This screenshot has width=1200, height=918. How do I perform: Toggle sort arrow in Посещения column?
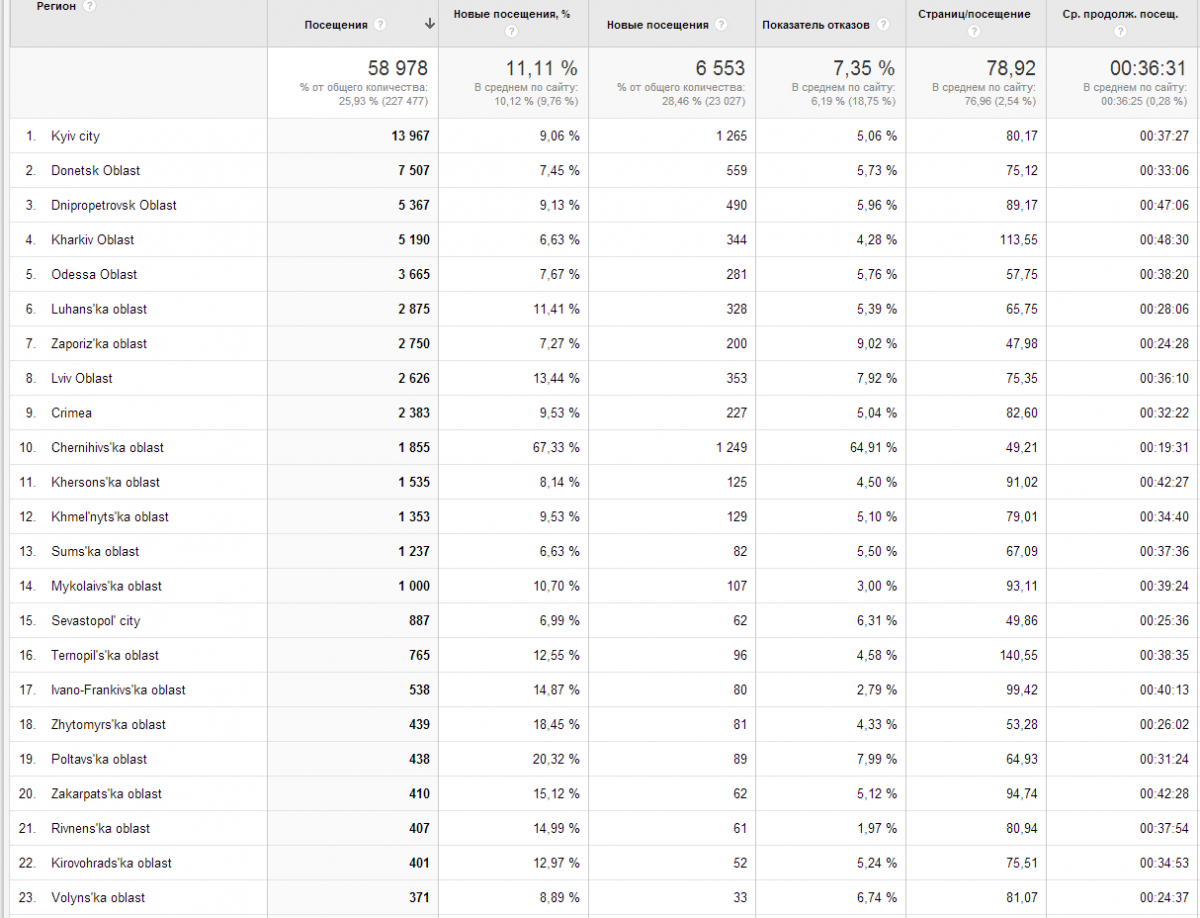(x=430, y=24)
